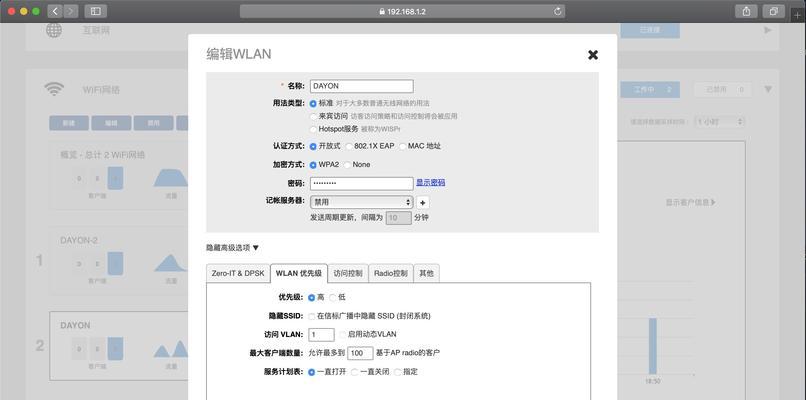Click the plus button beside 记帐服务器 dropdown

423,203
